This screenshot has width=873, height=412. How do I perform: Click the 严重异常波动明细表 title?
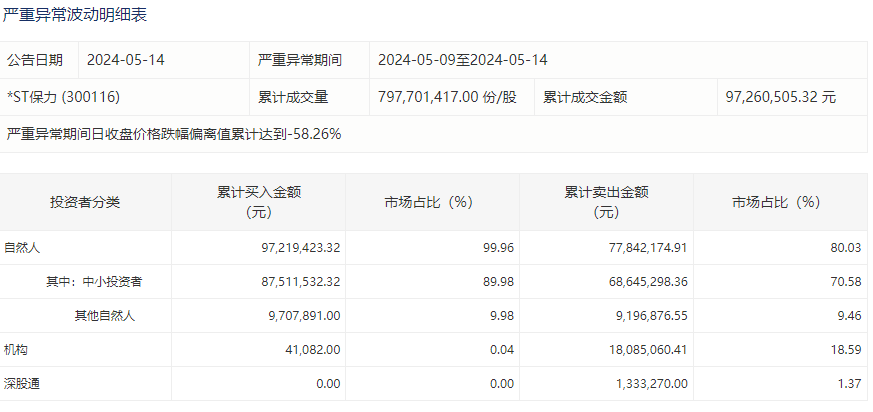coord(78,16)
